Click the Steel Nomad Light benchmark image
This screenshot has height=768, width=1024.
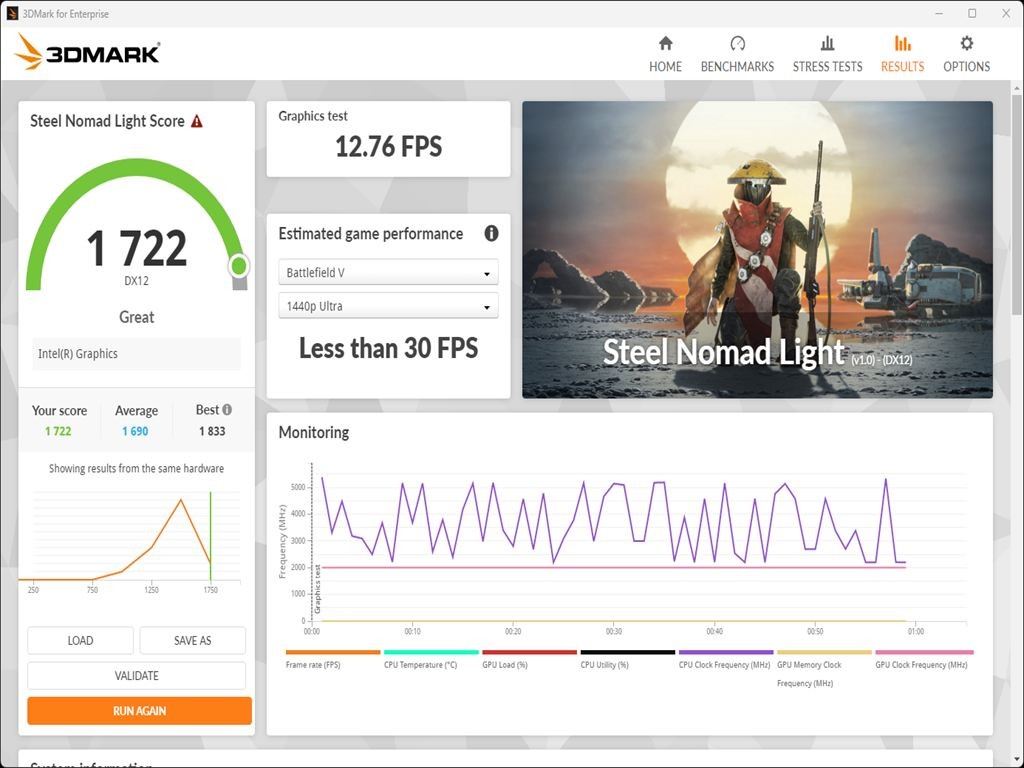click(x=758, y=249)
